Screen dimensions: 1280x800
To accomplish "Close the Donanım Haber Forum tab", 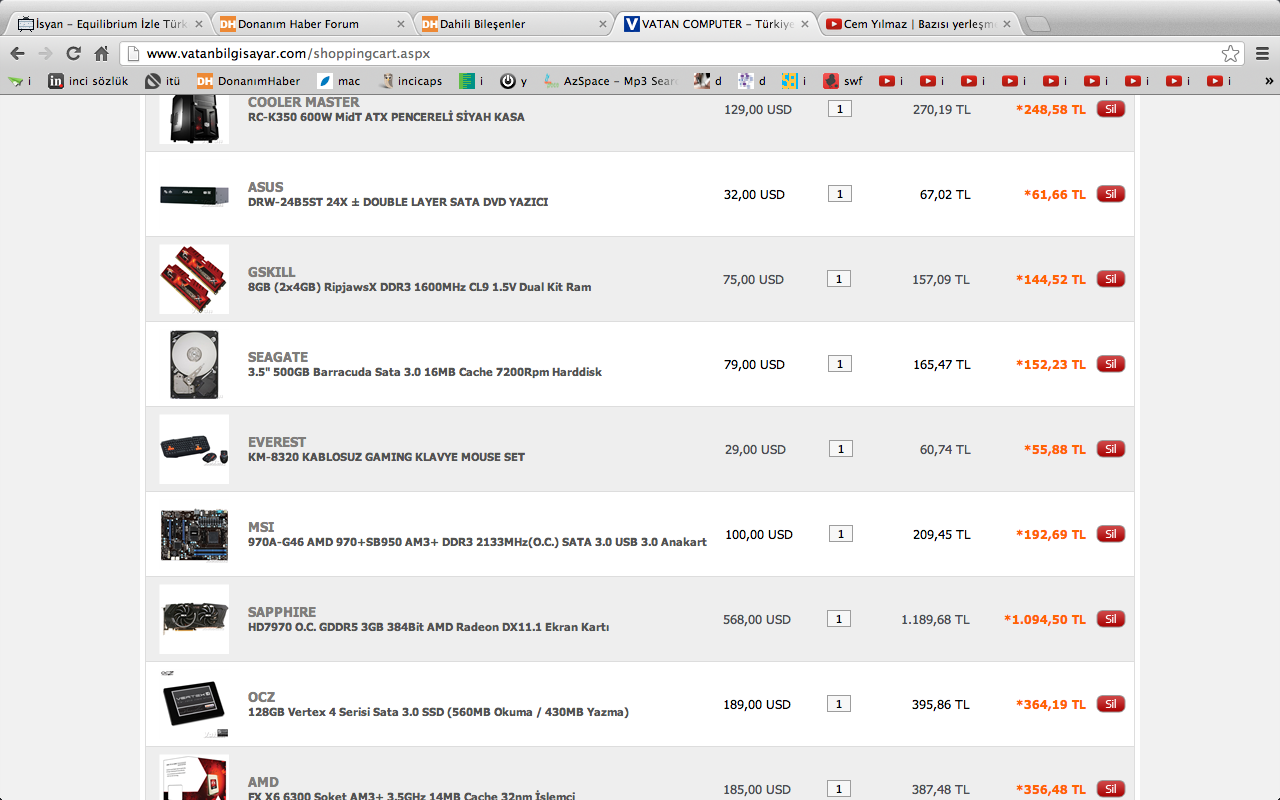I will coord(401,24).
